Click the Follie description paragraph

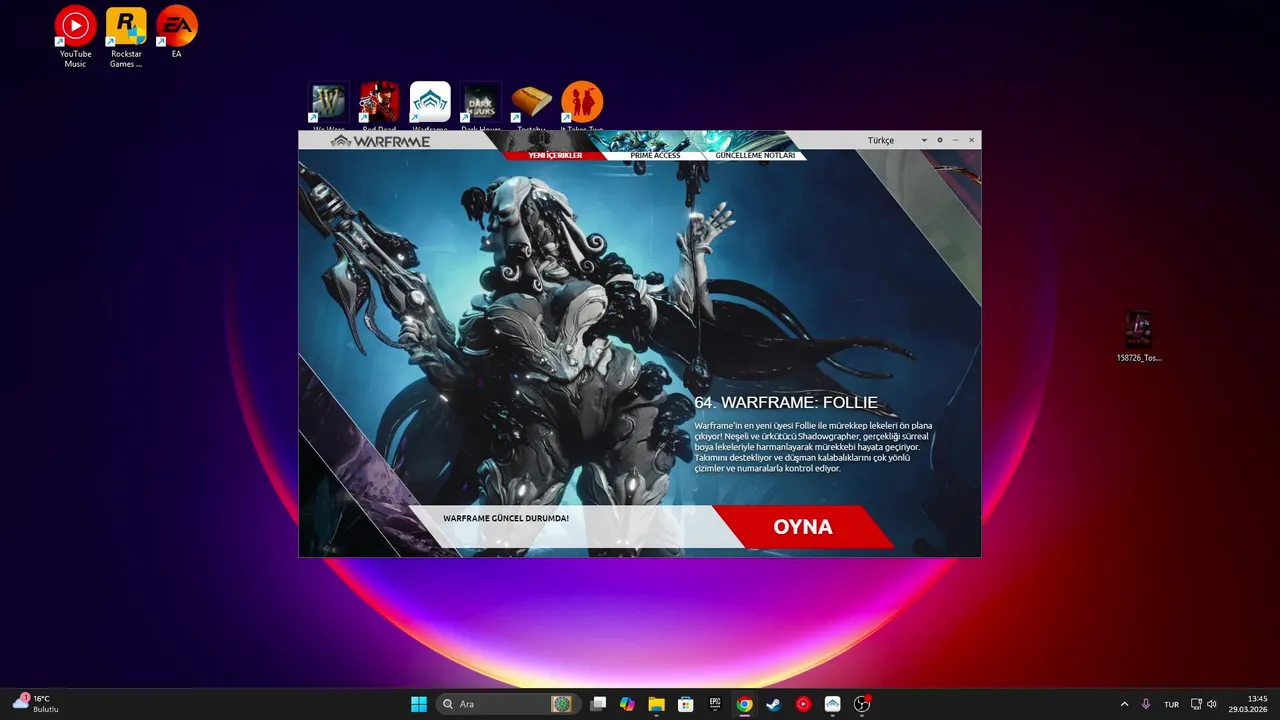(813, 447)
